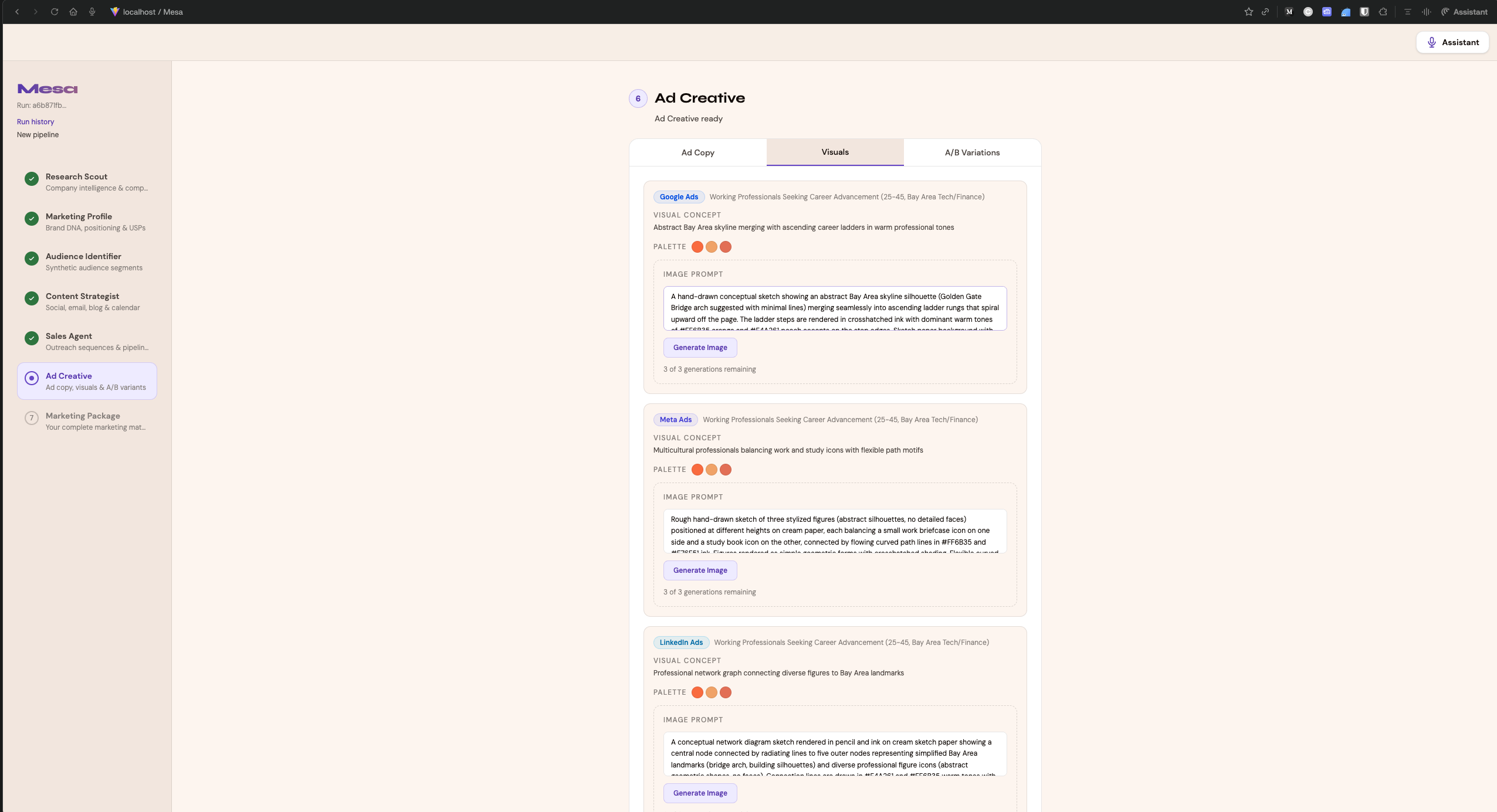Click the browser home icon

coord(73,12)
